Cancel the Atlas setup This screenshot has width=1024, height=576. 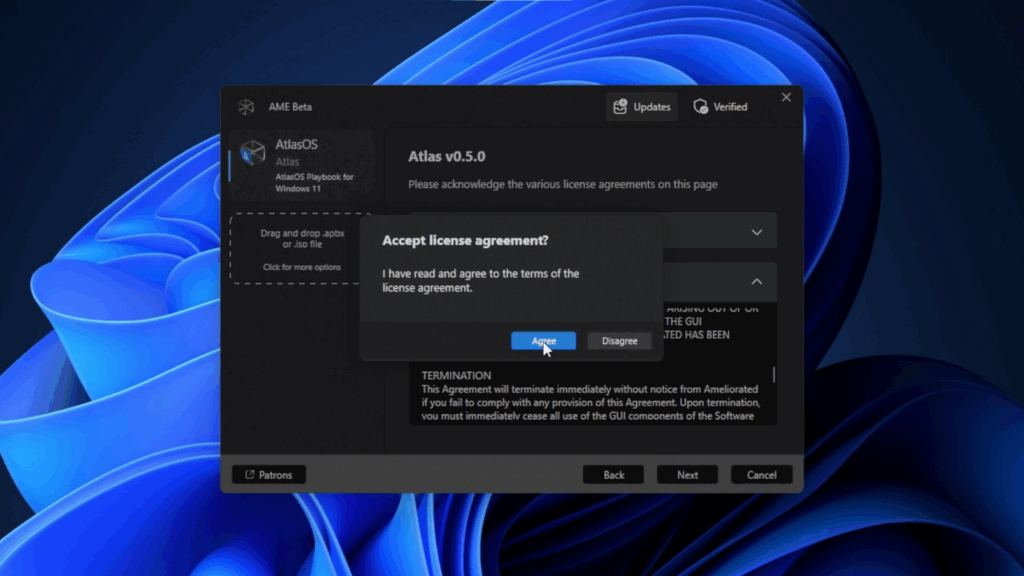(761, 474)
